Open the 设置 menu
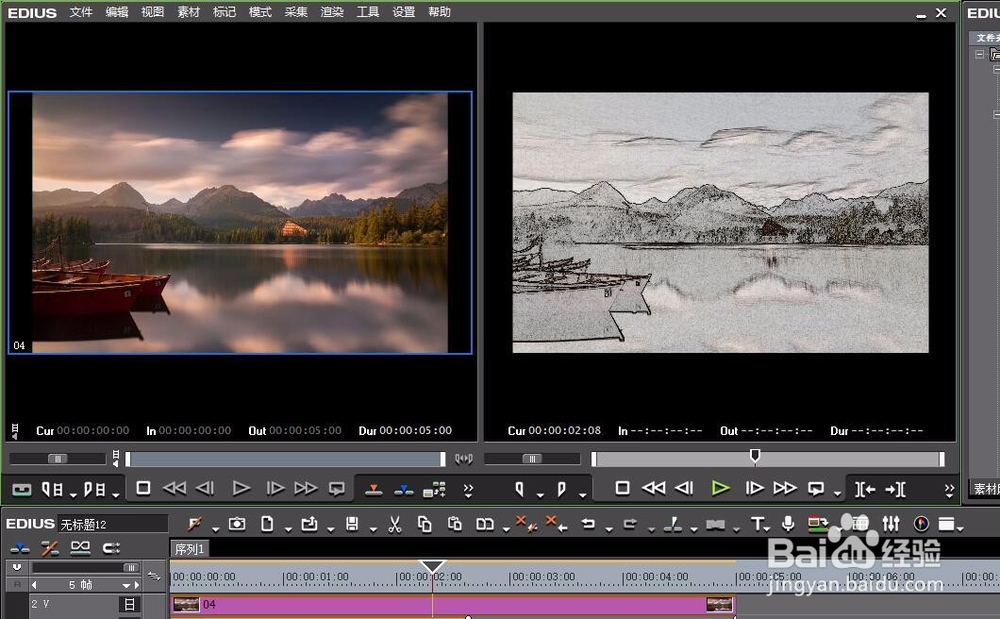The image size is (1000, 619). 403,12
